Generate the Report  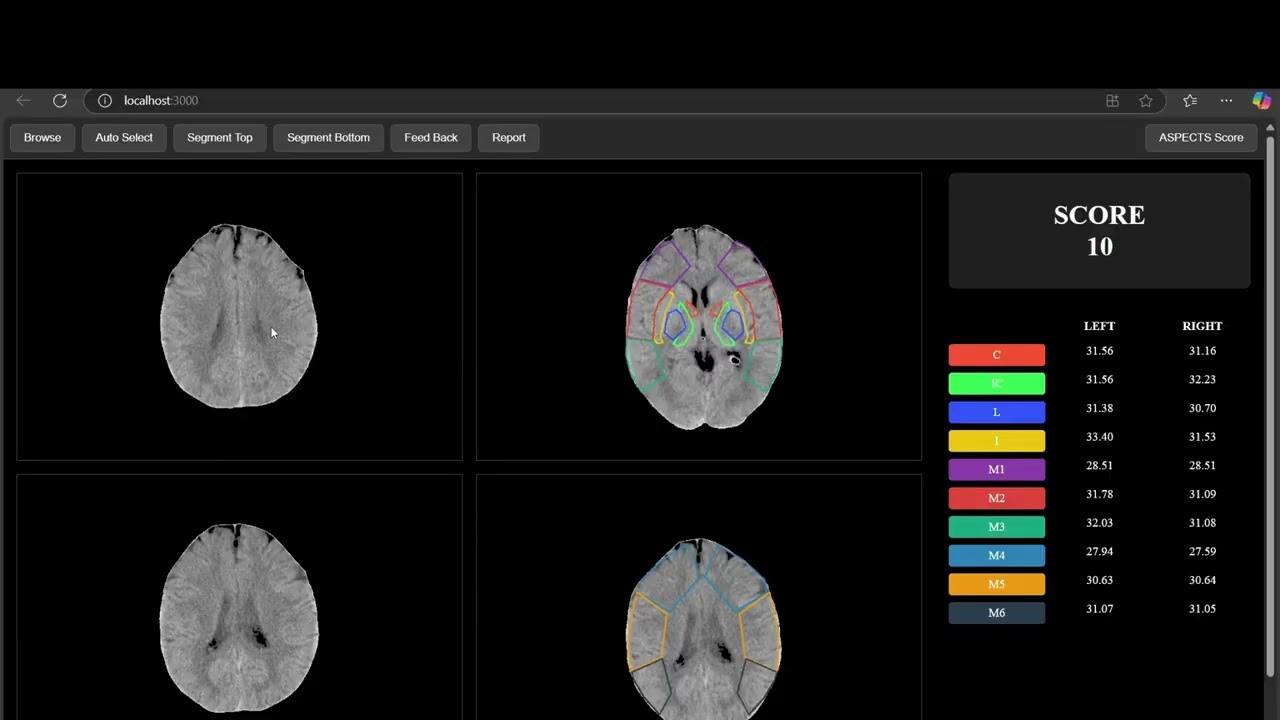point(509,138)
